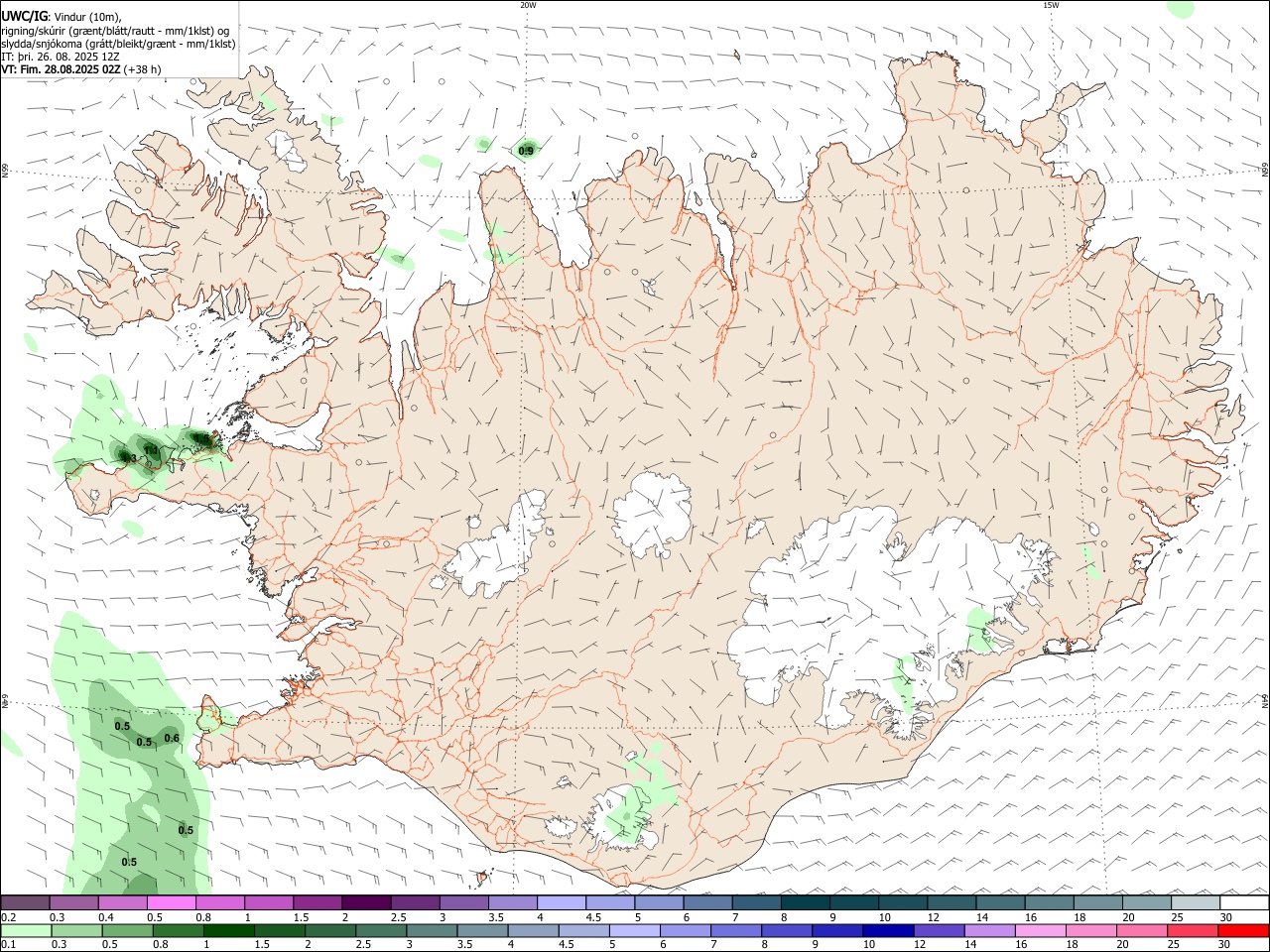Pick the pale green 0.1 rain swatch
Viewport: 1270px width, 952px height.
(x=26, y=931)
